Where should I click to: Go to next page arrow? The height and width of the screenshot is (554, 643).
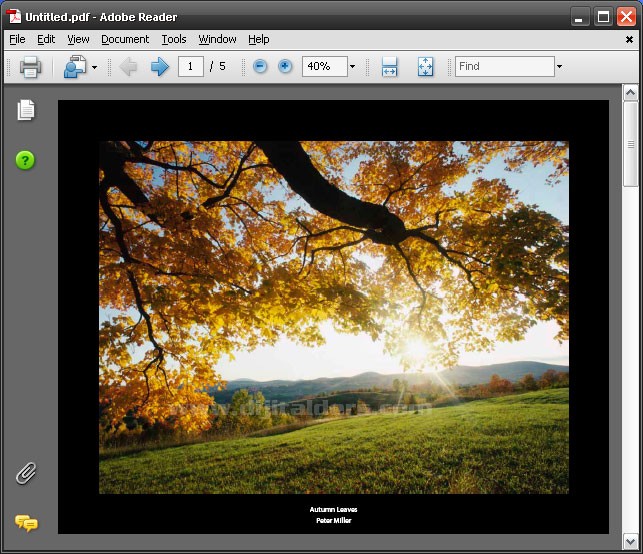point(160,66)
